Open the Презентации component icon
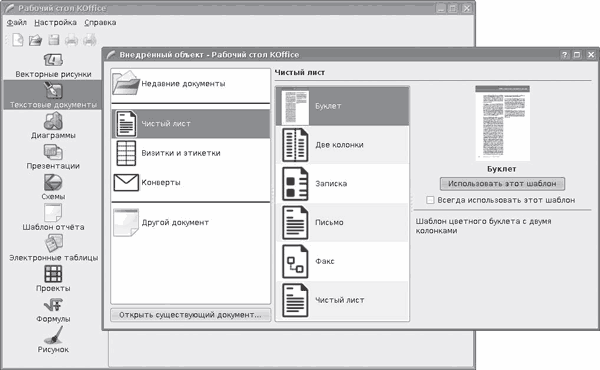 [x=53, y=152]
